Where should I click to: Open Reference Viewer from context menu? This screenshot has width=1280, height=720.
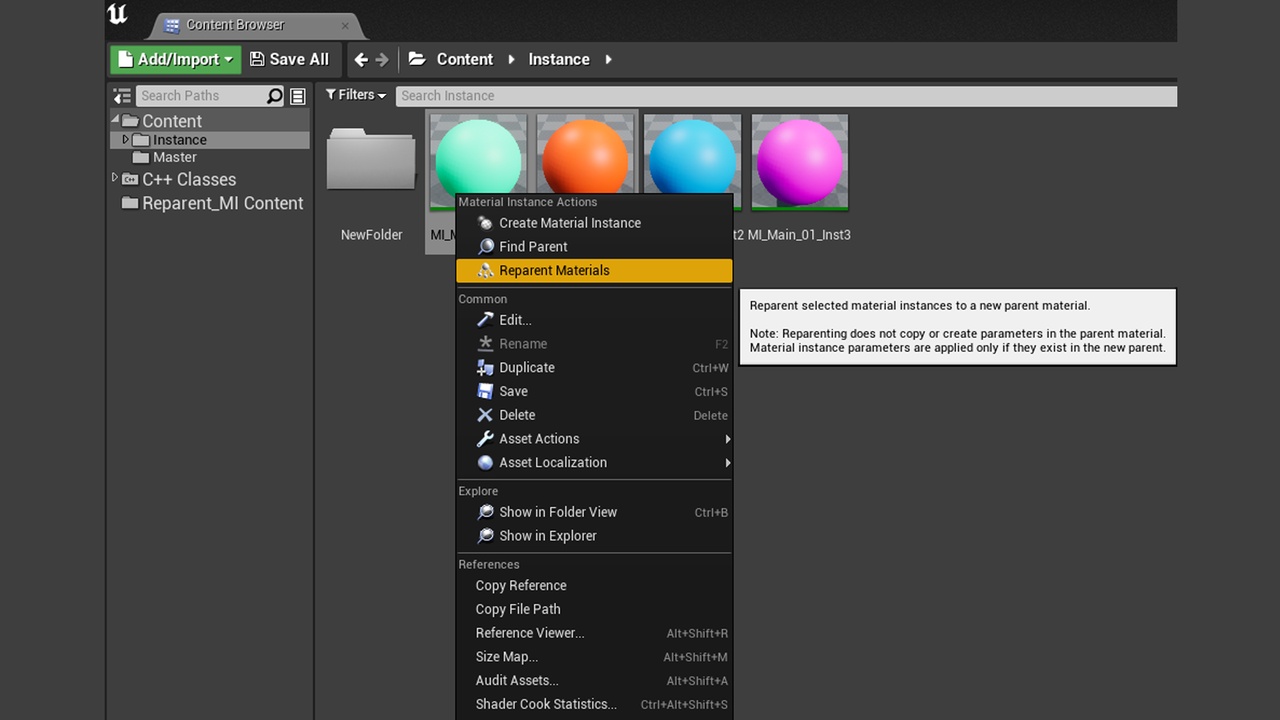(x=594, y=633)
